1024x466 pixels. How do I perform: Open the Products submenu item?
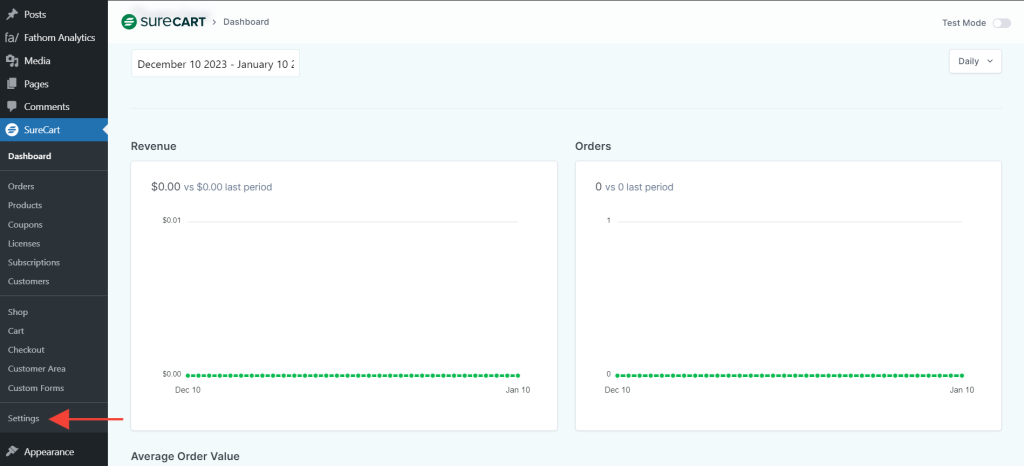(x=25, y=205)
